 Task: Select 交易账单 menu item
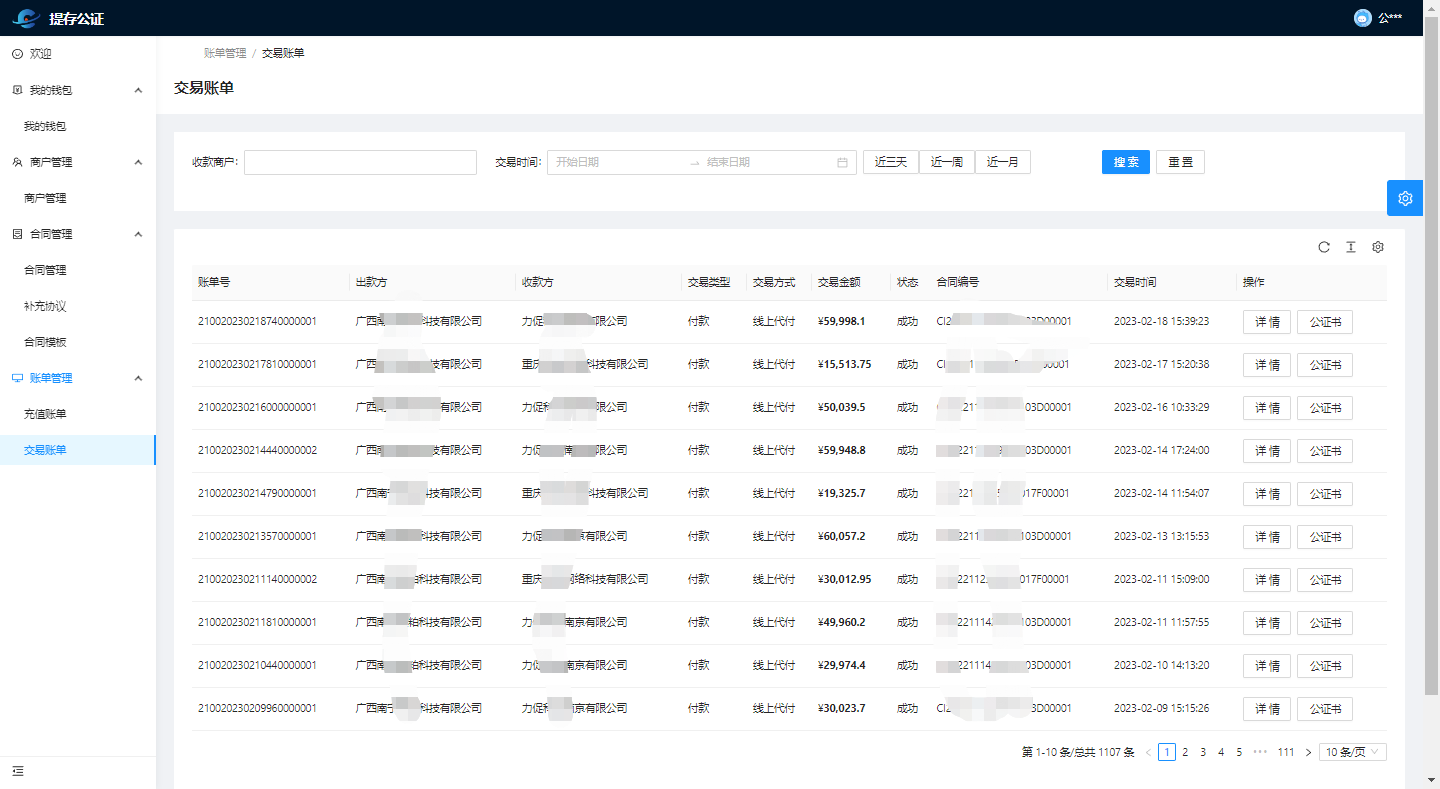coord(78,450)
